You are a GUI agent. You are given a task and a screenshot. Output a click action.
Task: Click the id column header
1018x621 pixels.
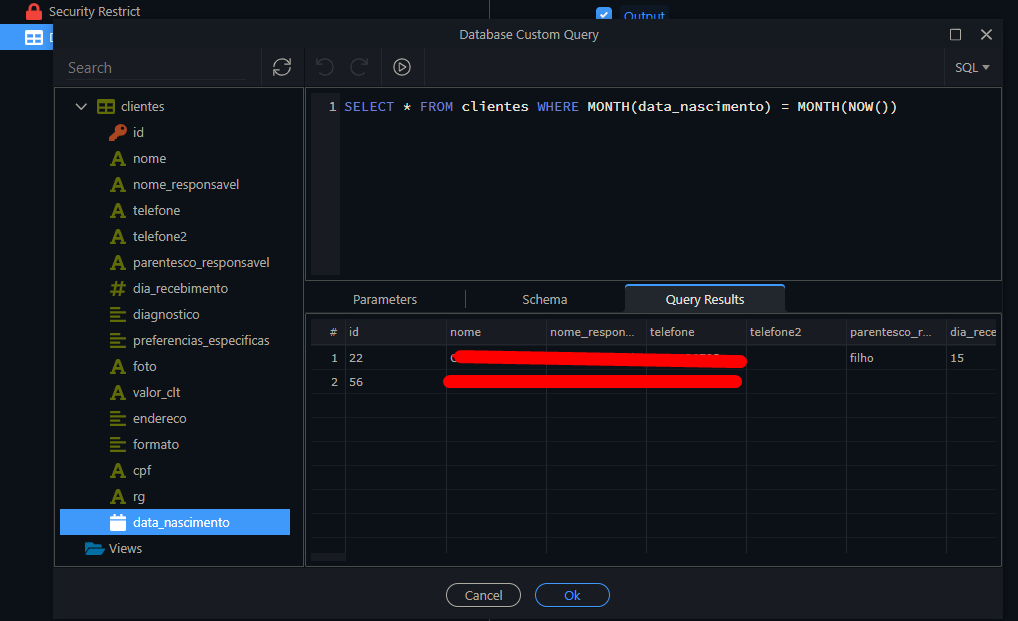click(x=395, y=332)
